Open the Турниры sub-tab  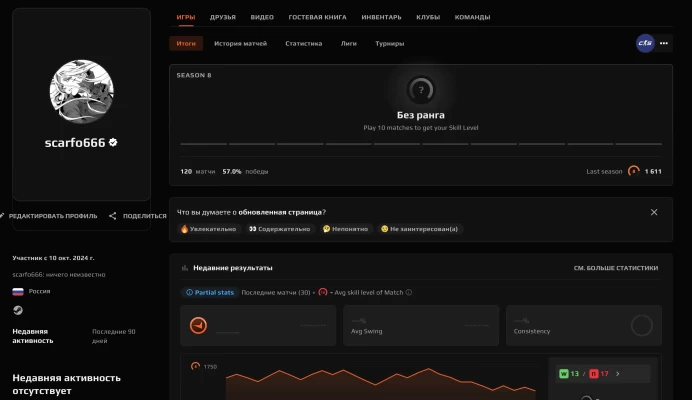390,43
